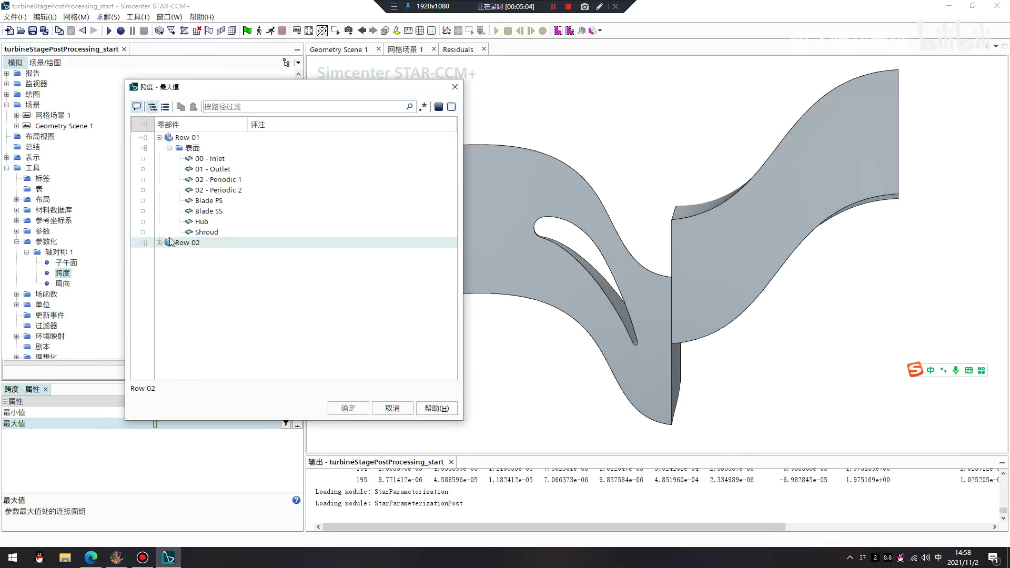Image resolution: width=1010 pixels, height=568 pixels.
Task: Click the select-all dark square icon
Action: pos(439,106)
